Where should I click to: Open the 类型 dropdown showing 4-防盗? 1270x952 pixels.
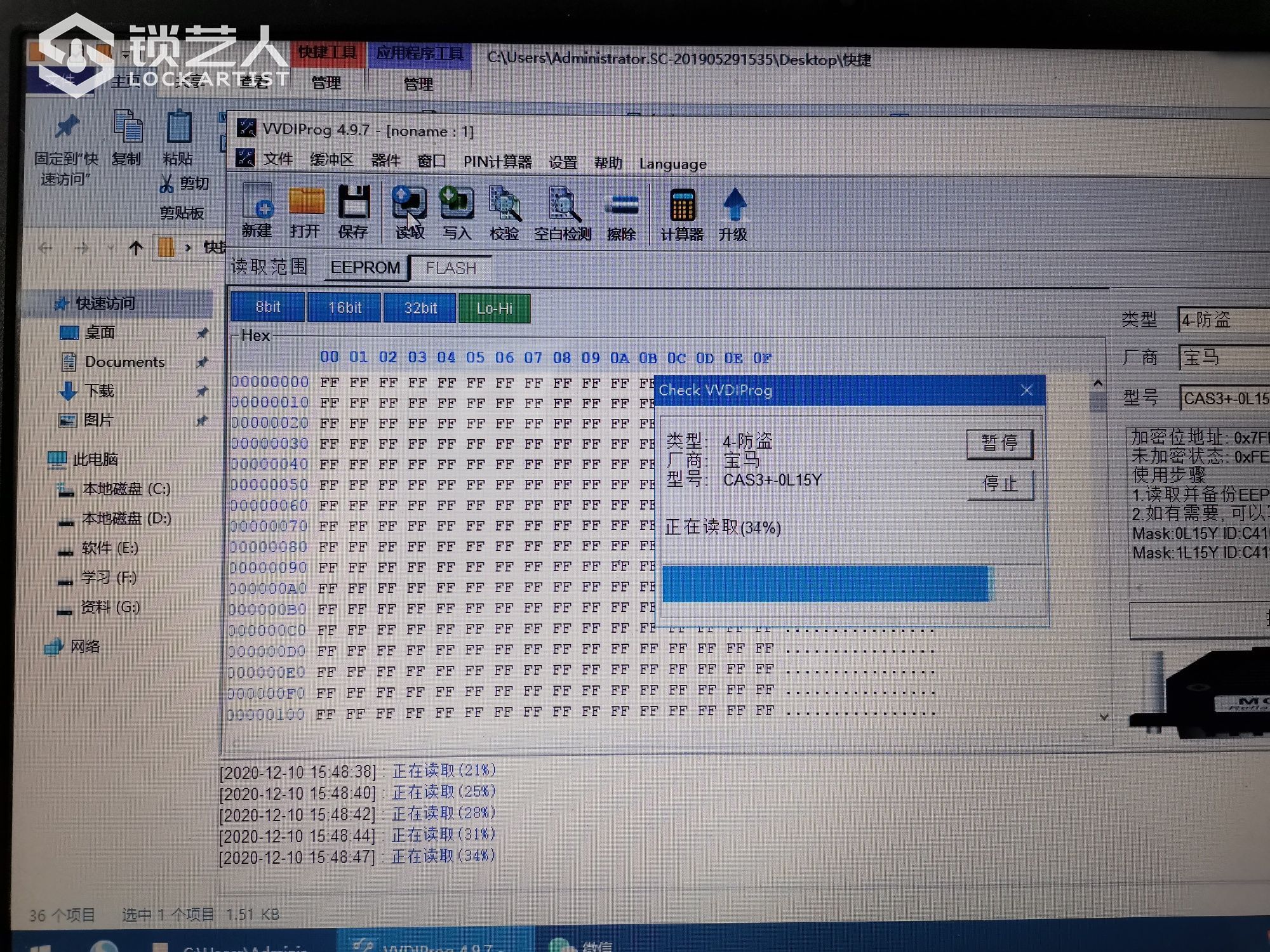coord(1224,319)
